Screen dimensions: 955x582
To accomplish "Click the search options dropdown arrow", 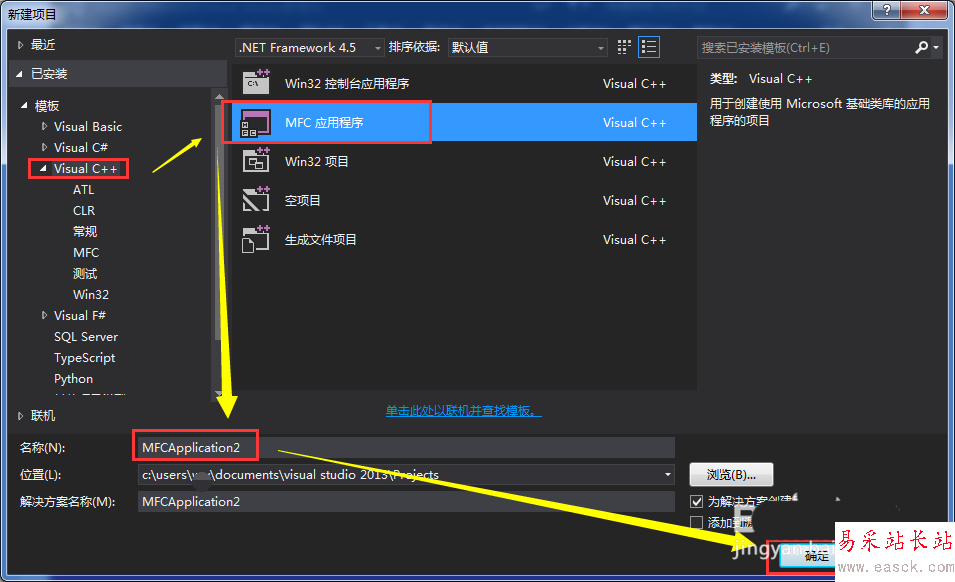I will point(936,47).
